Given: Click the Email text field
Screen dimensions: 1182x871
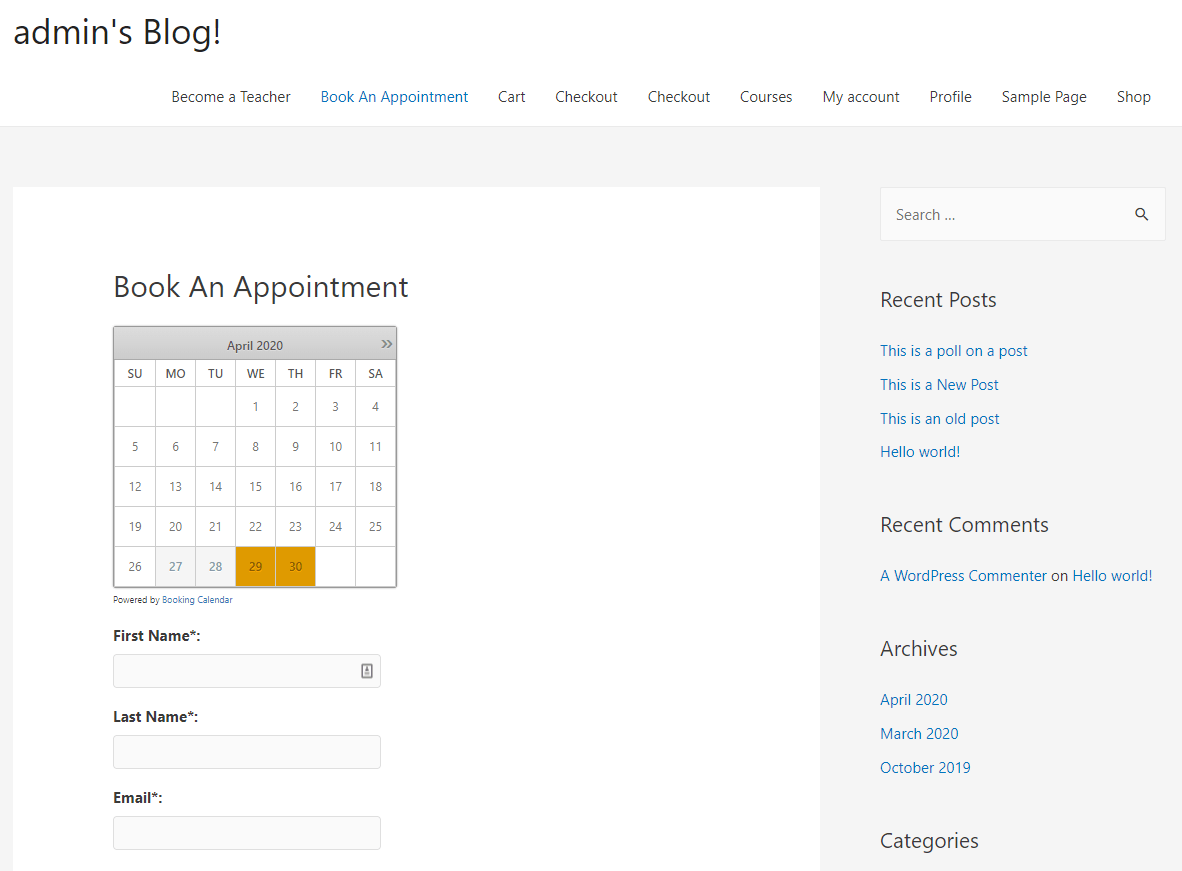Looking at the screenshot, I should [247, 833].
